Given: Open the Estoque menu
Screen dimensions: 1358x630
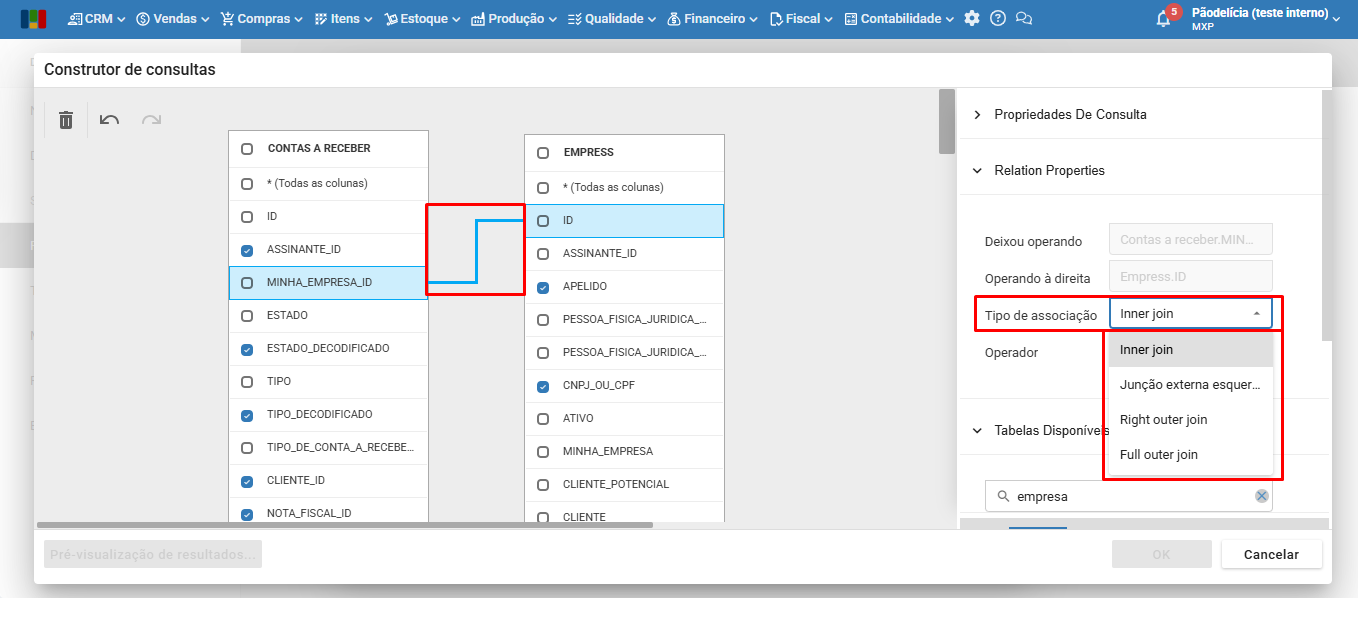Looking at the screenshot, I should pyautogui.click(x=422, y=18).
